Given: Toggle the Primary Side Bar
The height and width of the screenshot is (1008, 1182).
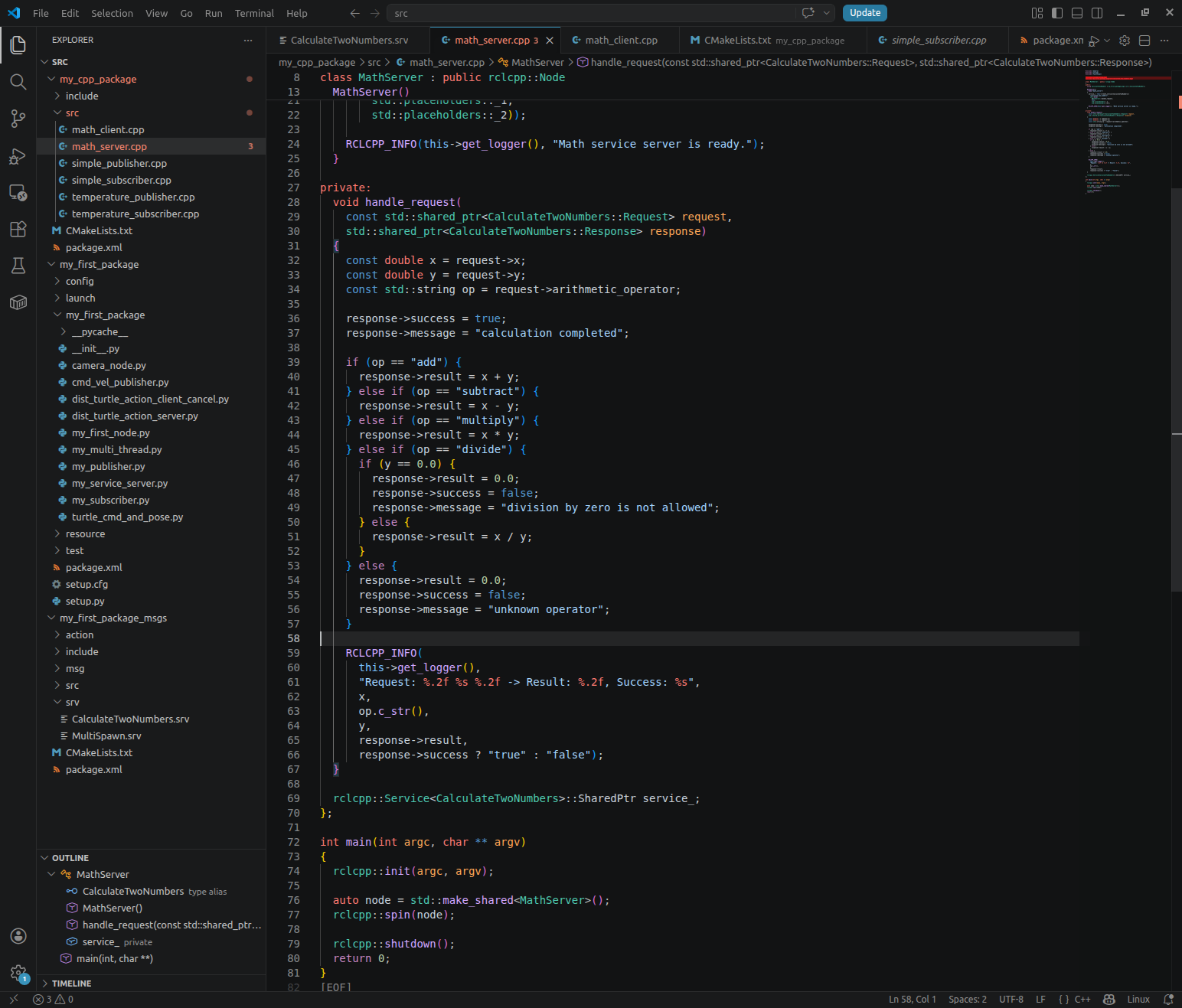Looking at the screenshot, I should pyautogui.click(x=1057, y=13).
